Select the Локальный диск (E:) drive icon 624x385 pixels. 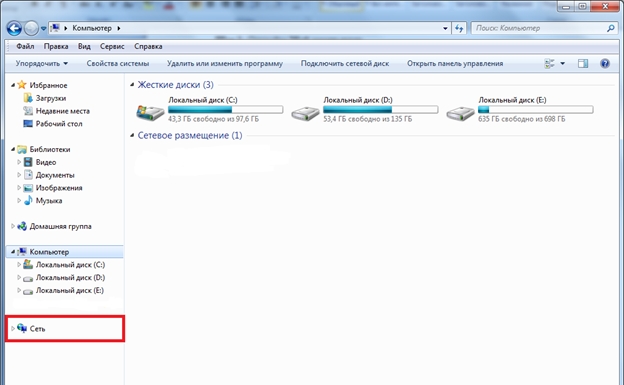460,113
